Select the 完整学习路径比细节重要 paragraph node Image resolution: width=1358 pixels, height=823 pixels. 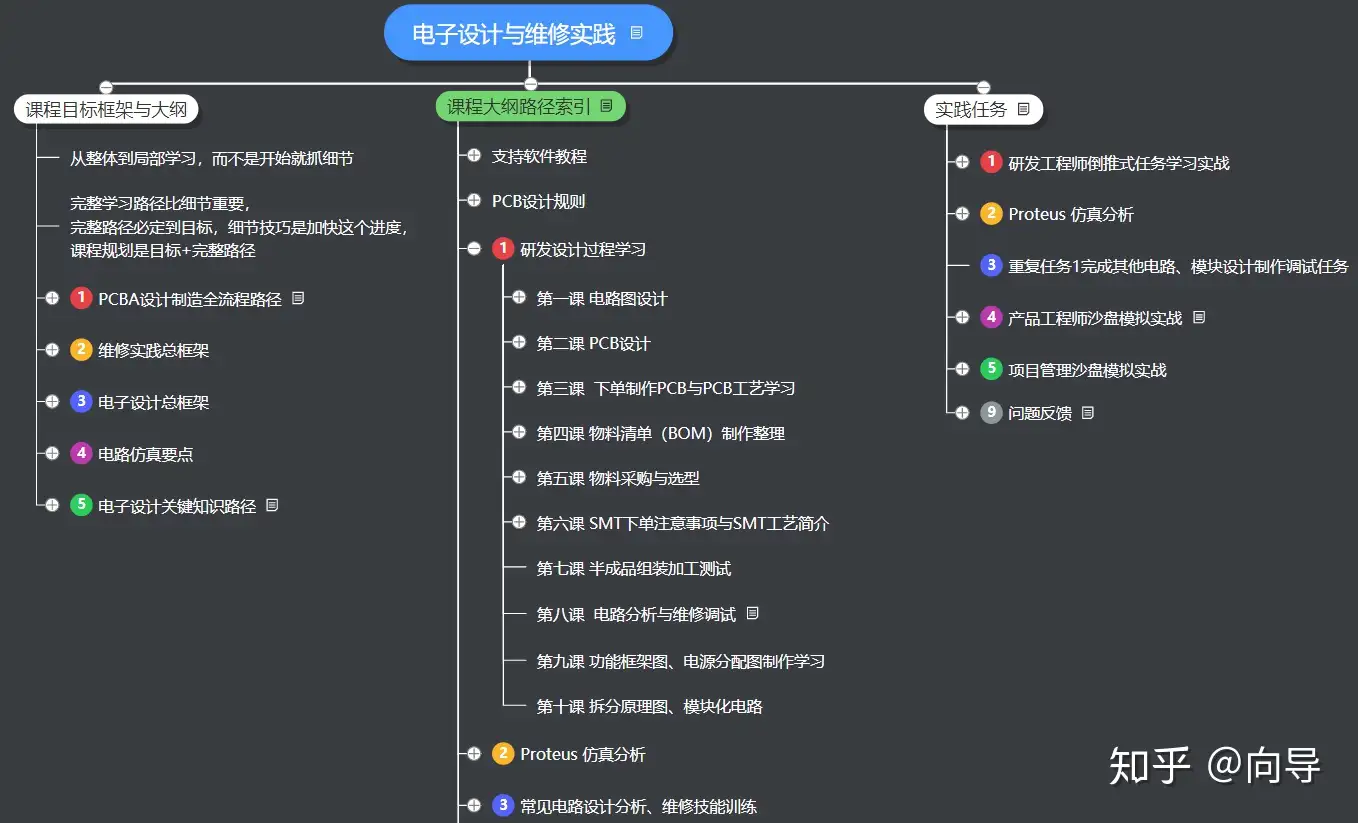click(x=239, y=227)
